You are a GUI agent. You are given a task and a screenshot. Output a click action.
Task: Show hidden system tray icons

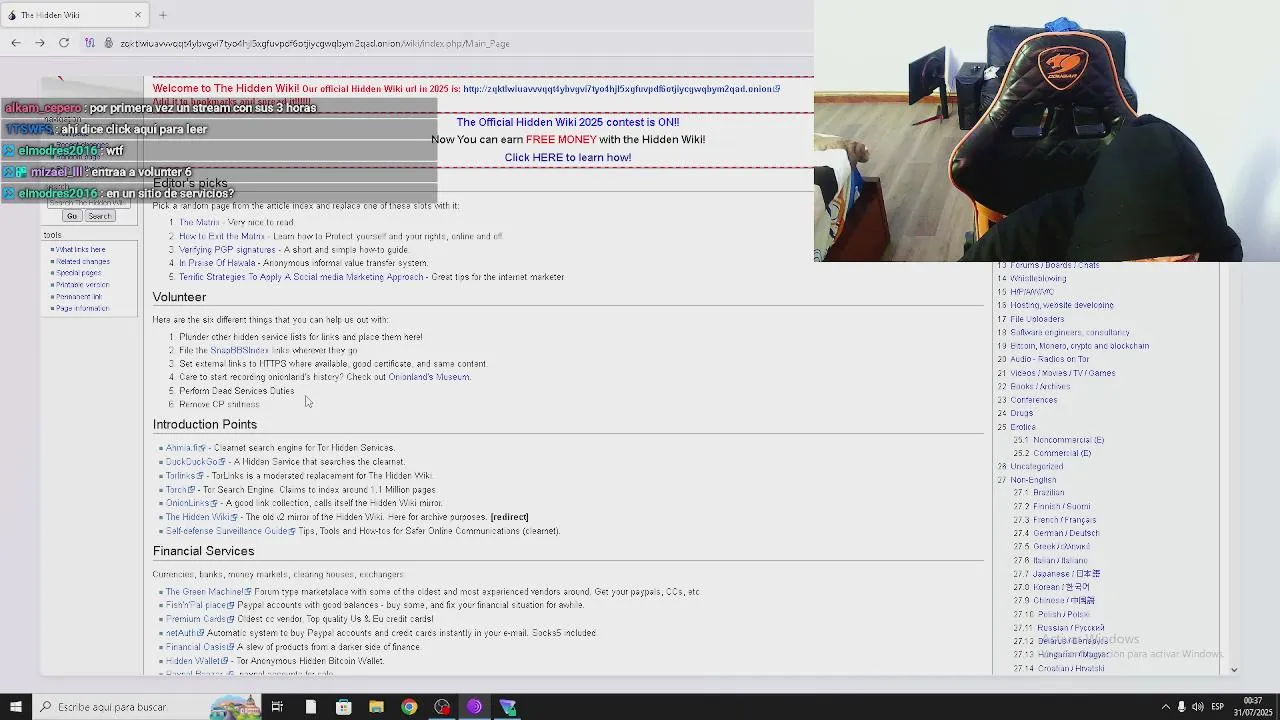(1165, 707)
